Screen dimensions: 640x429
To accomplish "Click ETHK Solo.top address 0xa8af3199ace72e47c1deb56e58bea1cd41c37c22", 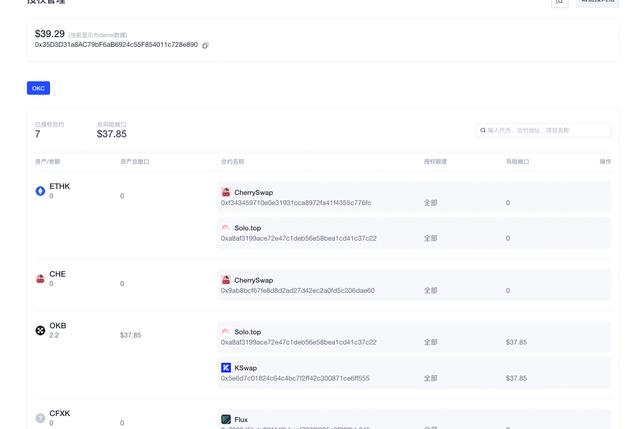I will (298, 238).
